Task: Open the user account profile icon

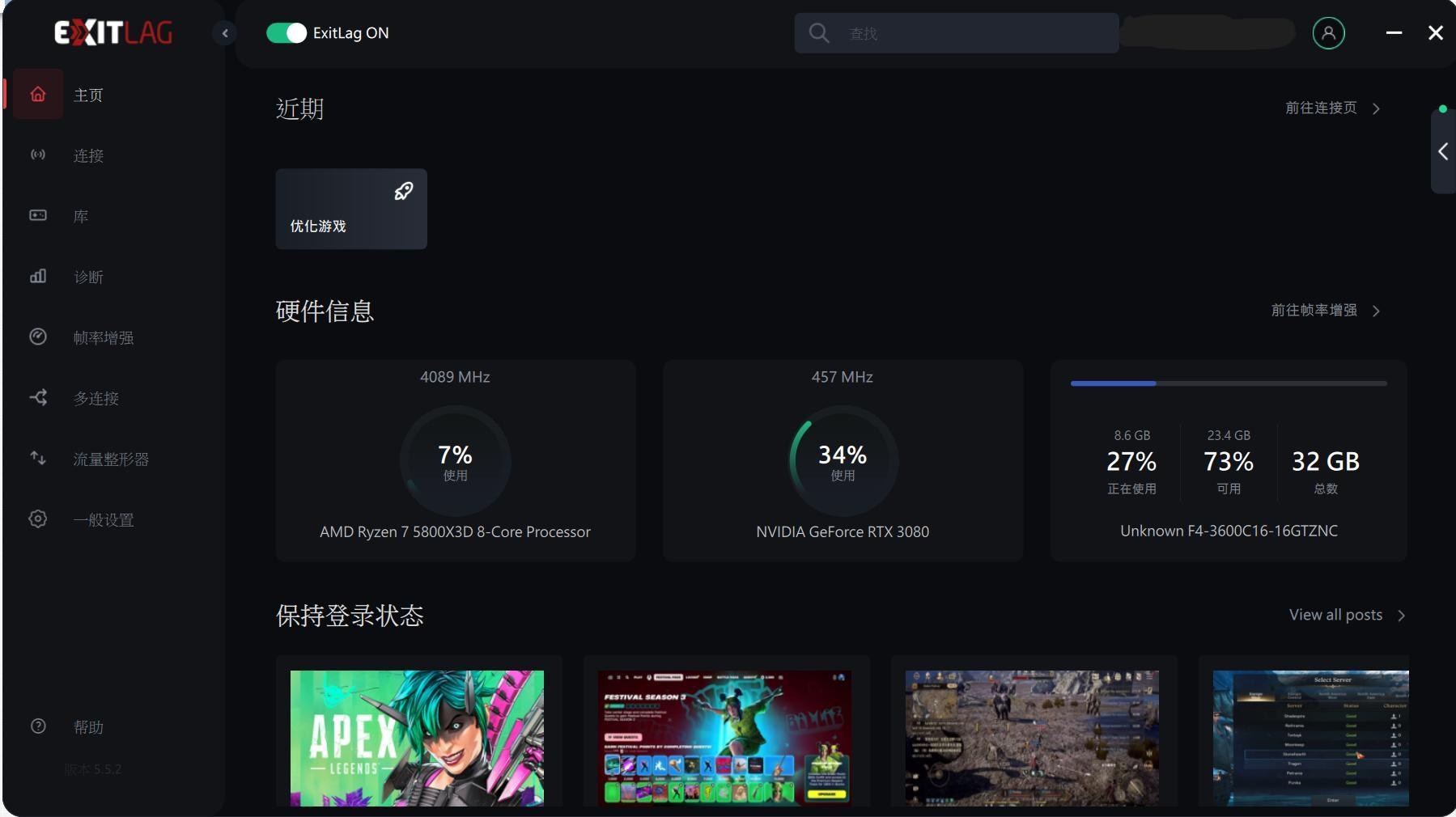Action: [x=1328, y=33]
